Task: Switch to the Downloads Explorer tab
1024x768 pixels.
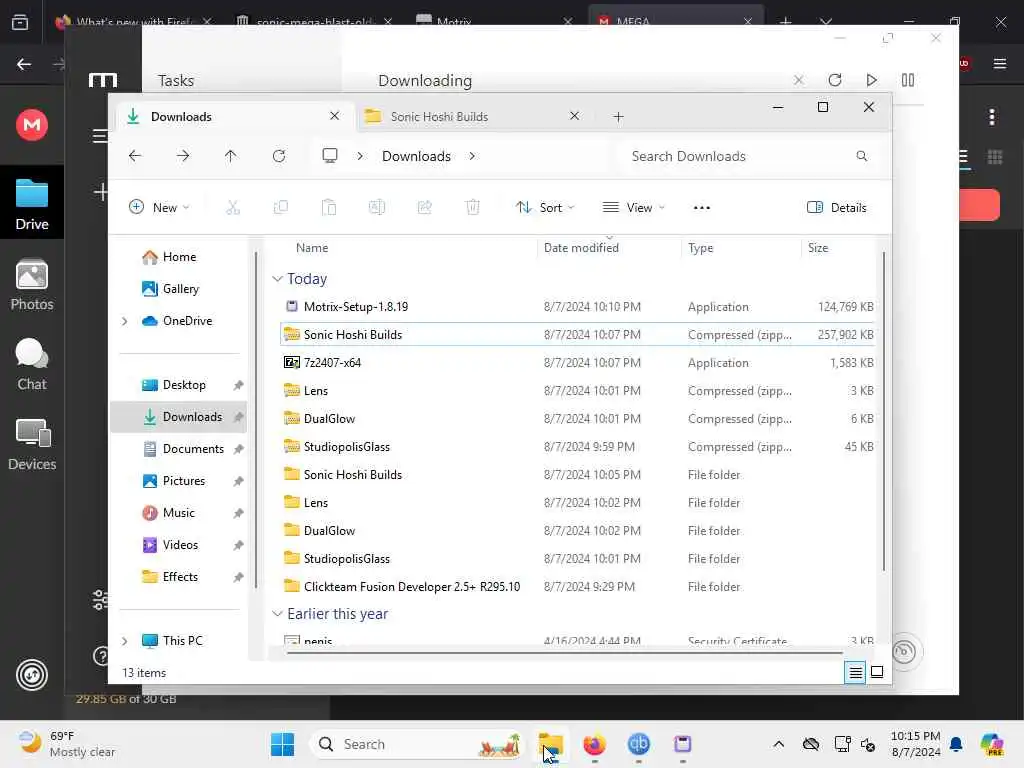Action: coord(235,116)
